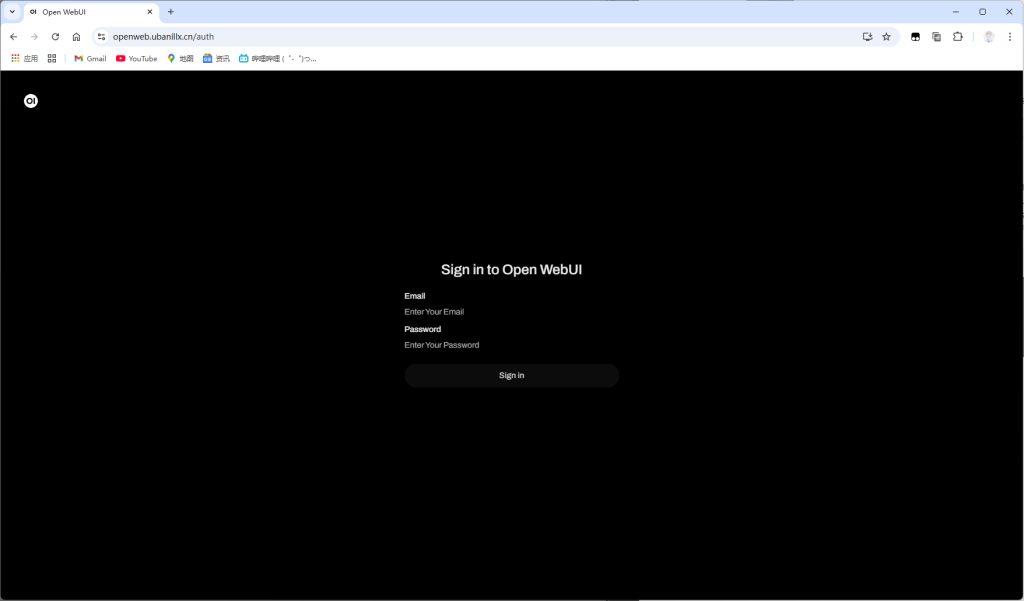View site information icon in address bar
The image size is (1024, 601).
click(x=101, y=37)
